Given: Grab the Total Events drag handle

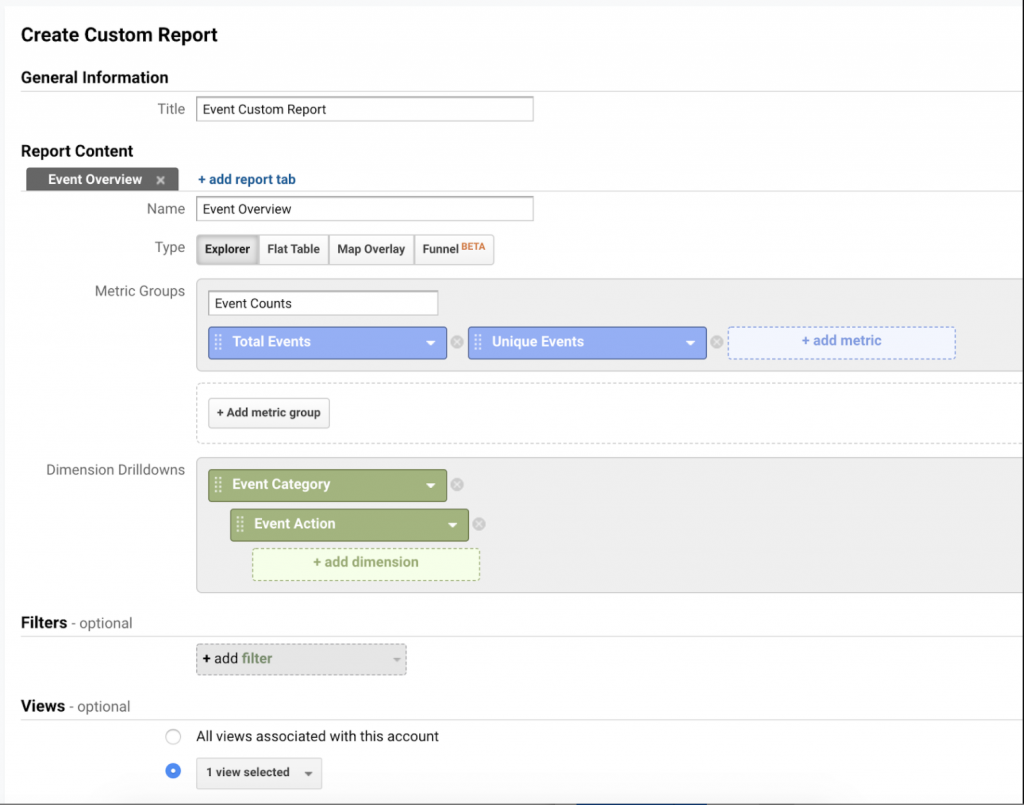Looking at the screenshot, I should [x=219, y=342].
